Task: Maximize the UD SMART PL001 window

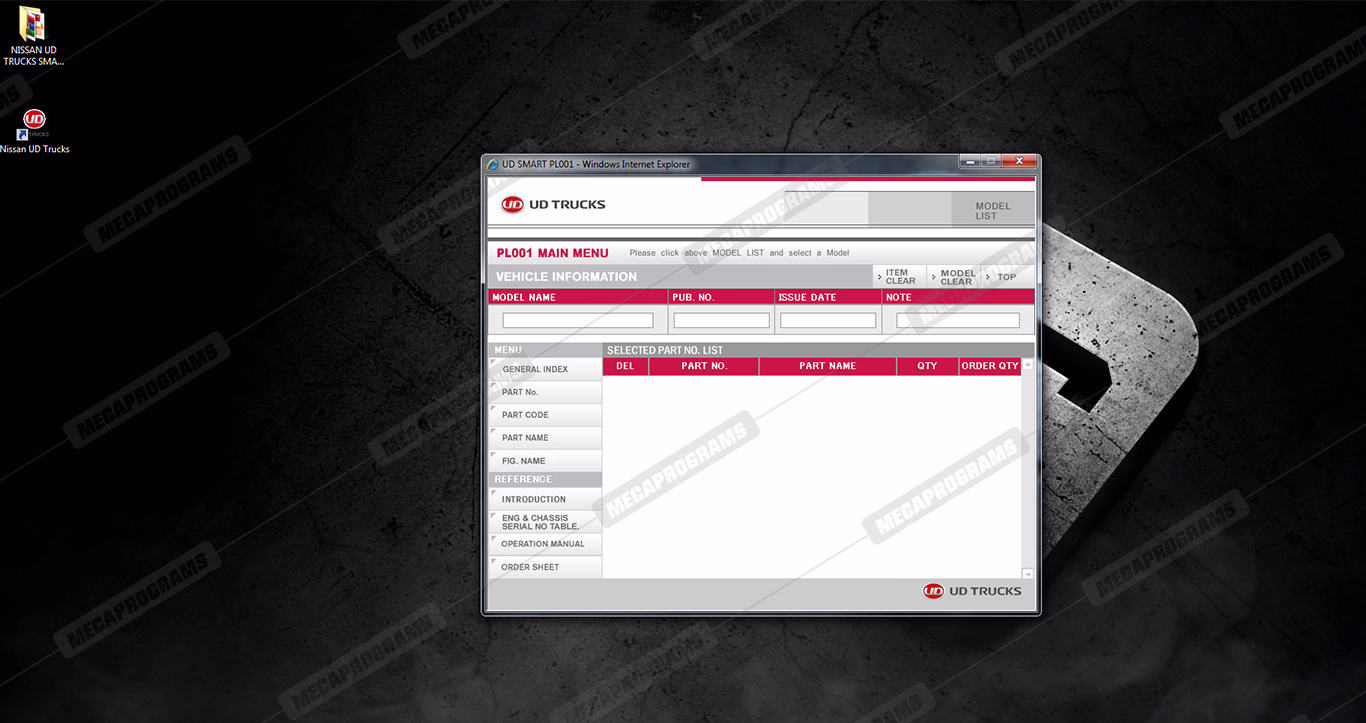Action: point(991,161)
